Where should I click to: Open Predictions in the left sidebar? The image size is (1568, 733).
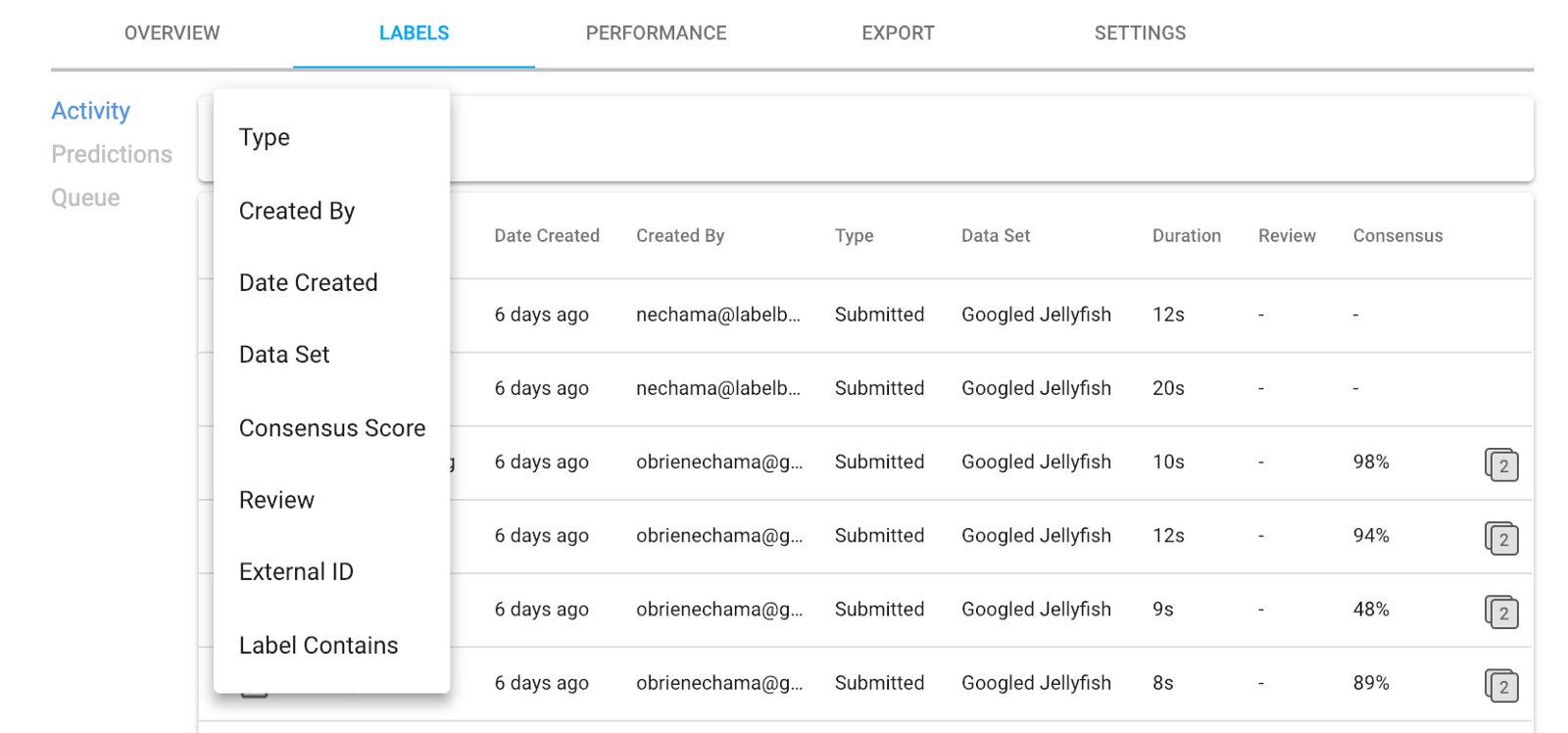[112, 154]
